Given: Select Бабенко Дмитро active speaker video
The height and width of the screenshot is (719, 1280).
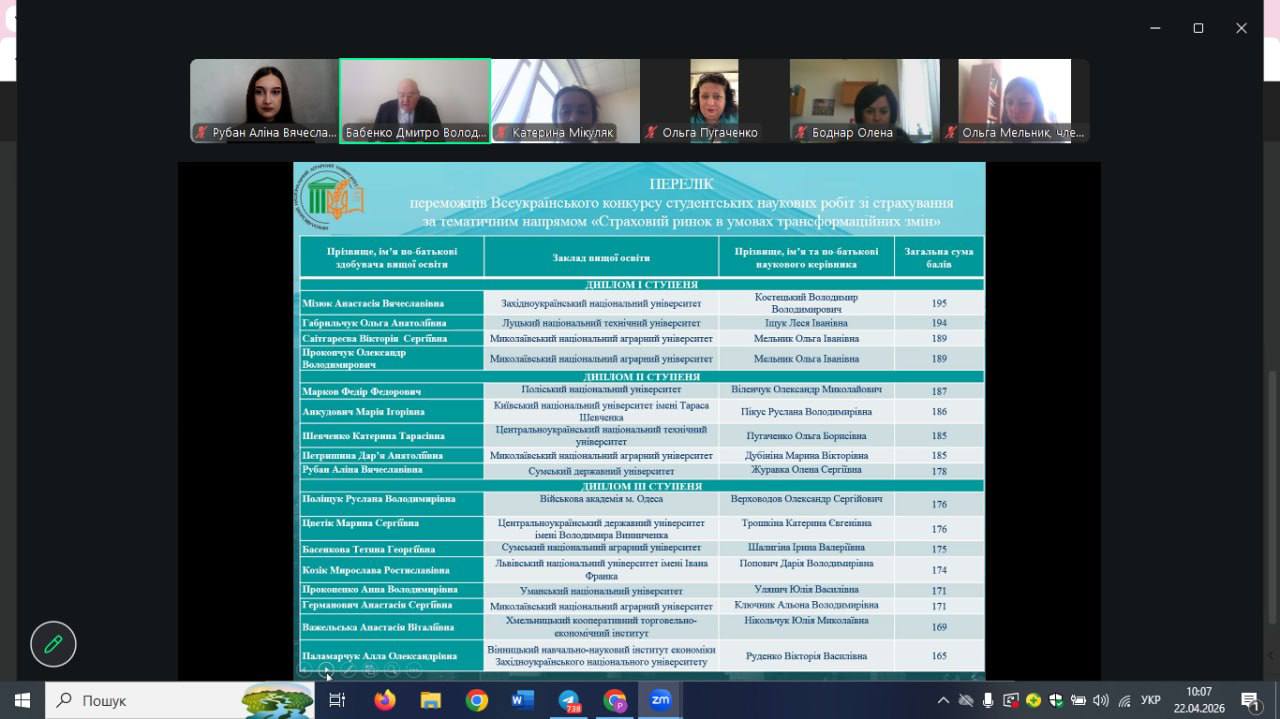Looking at the screenshot, I should tap(415, 100).
